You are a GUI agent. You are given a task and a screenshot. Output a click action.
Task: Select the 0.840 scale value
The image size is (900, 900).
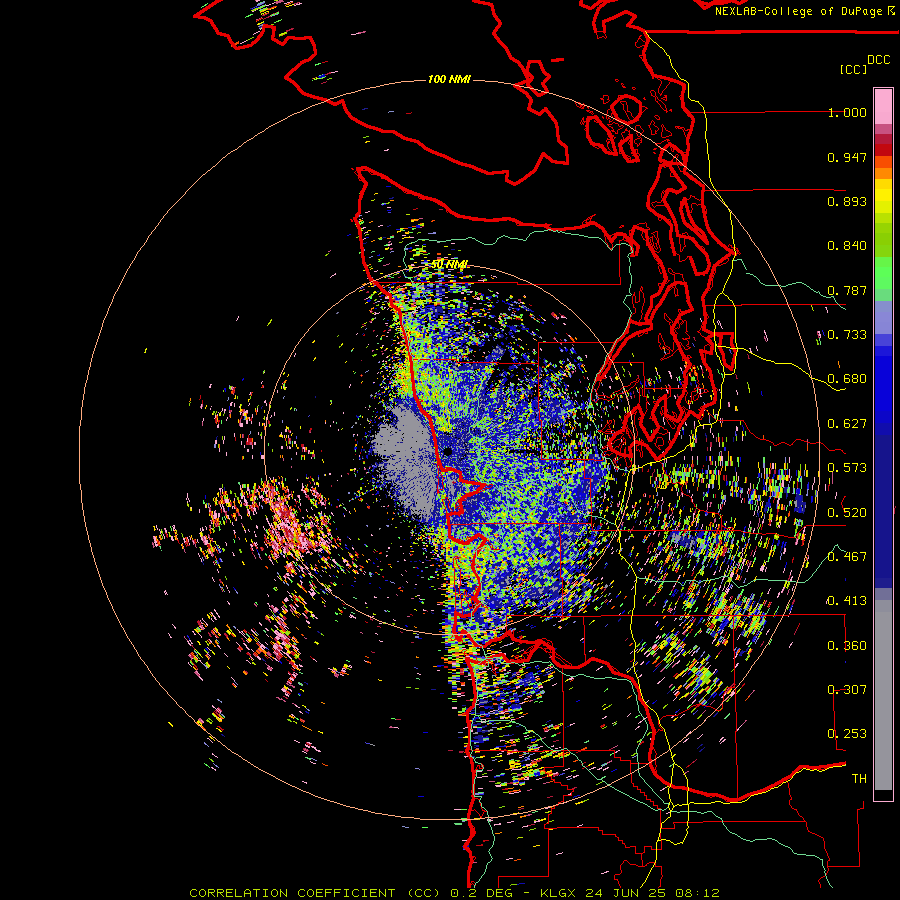847,246
